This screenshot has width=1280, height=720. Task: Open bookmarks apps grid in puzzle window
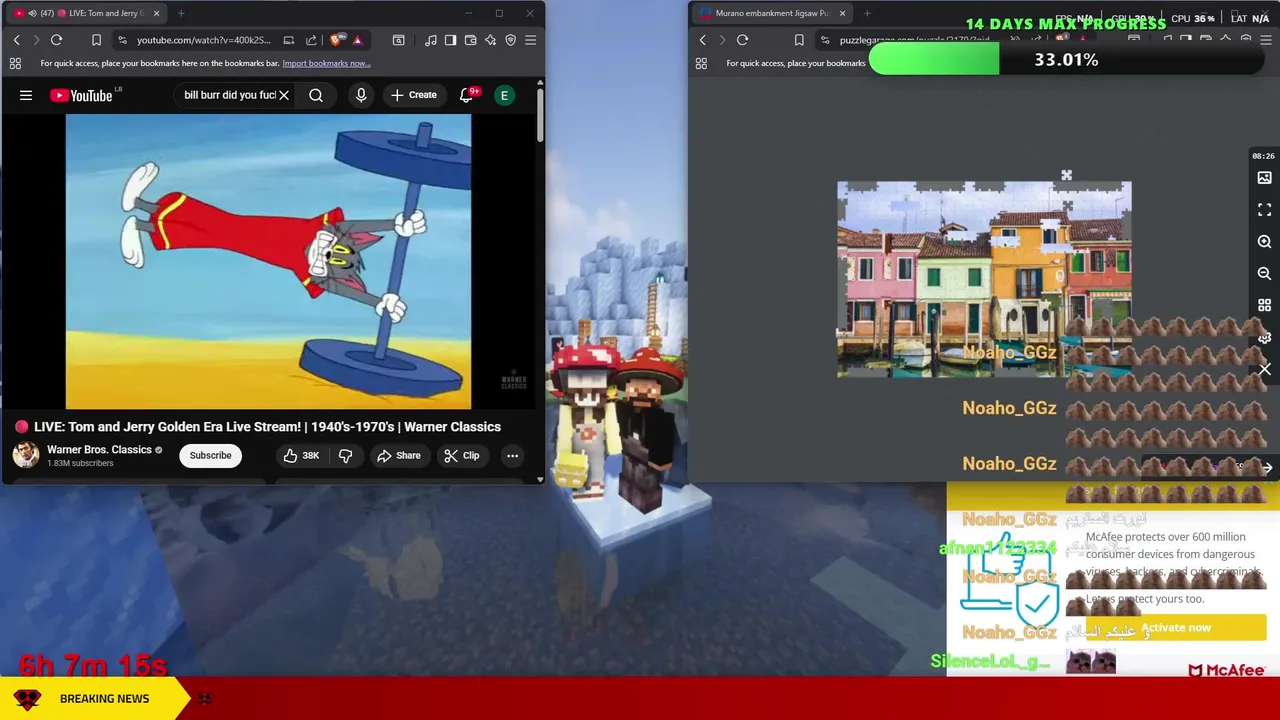pos(701,63)
